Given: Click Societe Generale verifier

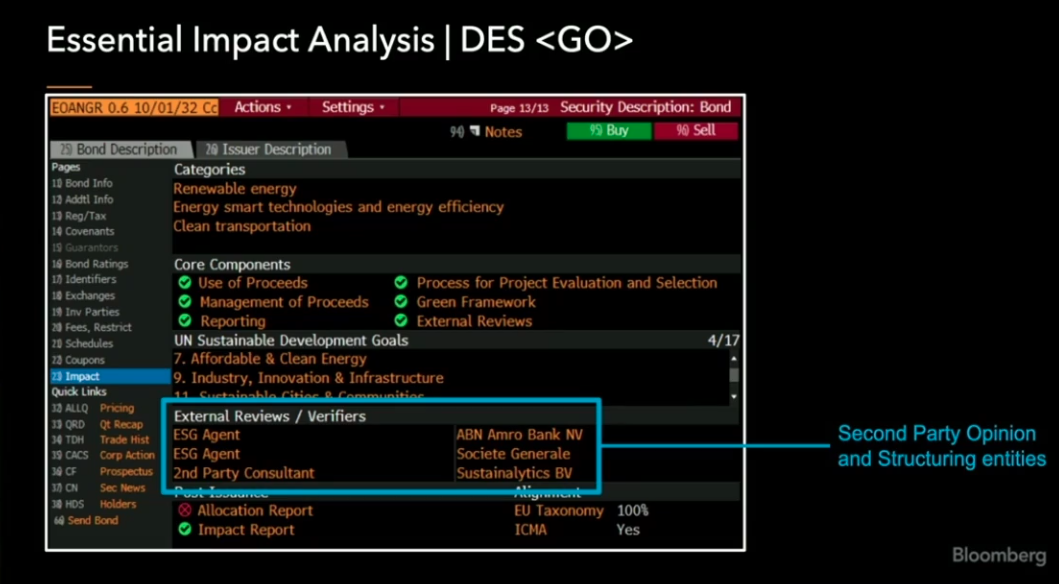Looking at the screenshot, I should click(x=513, y=454).
